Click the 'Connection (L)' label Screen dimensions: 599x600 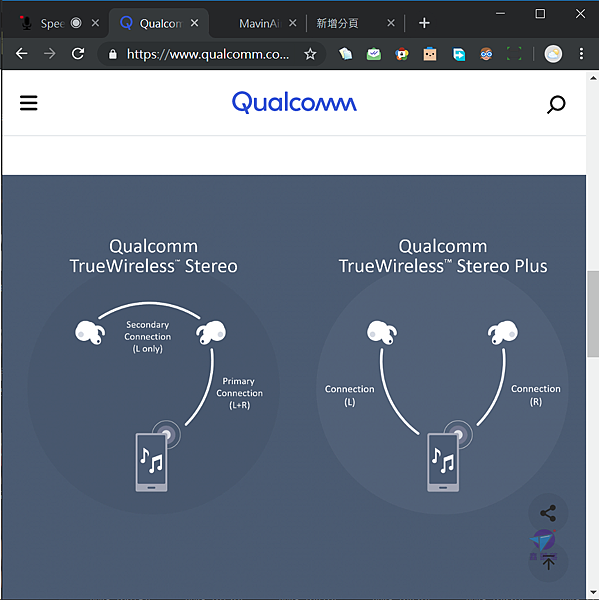349,395
